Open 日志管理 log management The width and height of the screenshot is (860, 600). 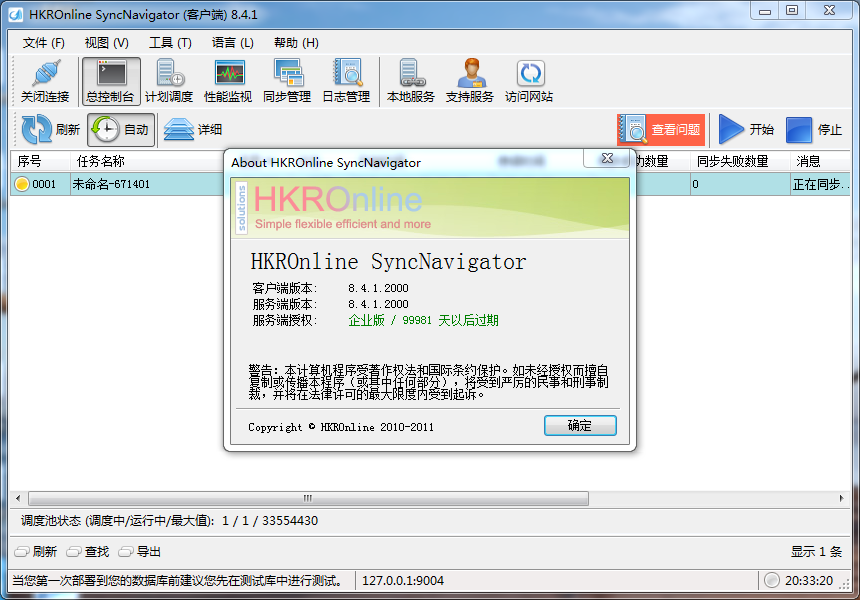pos(347,81)
